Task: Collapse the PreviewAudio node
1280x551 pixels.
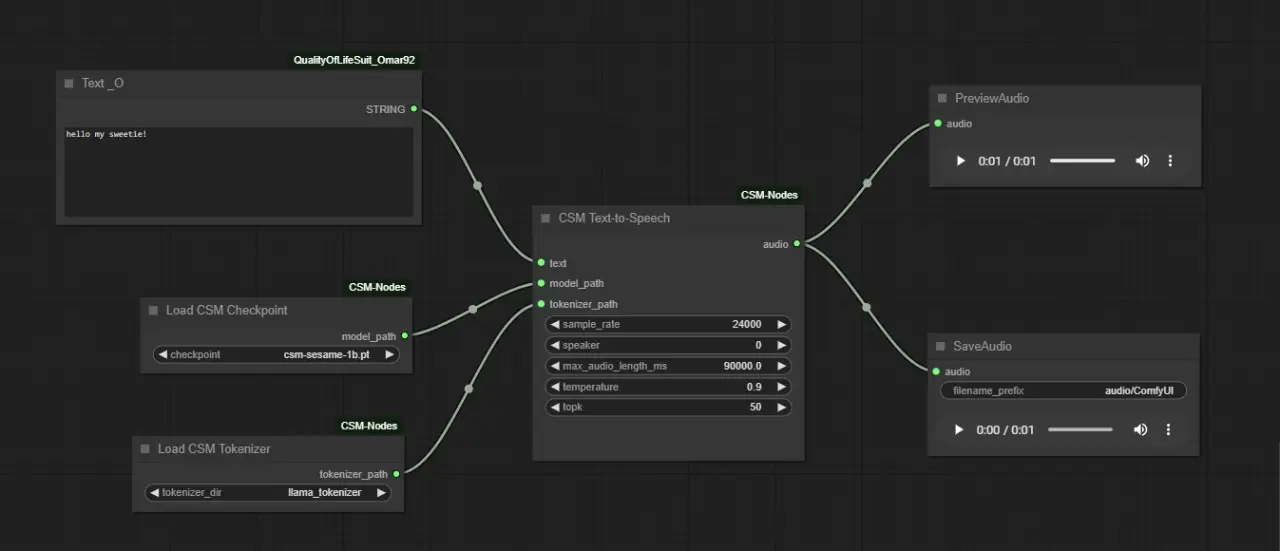Action: (x=942, y=99)
